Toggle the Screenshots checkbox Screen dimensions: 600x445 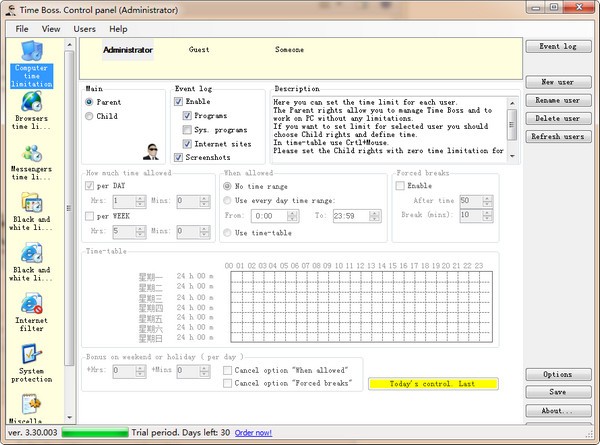[x=179, y=158]
